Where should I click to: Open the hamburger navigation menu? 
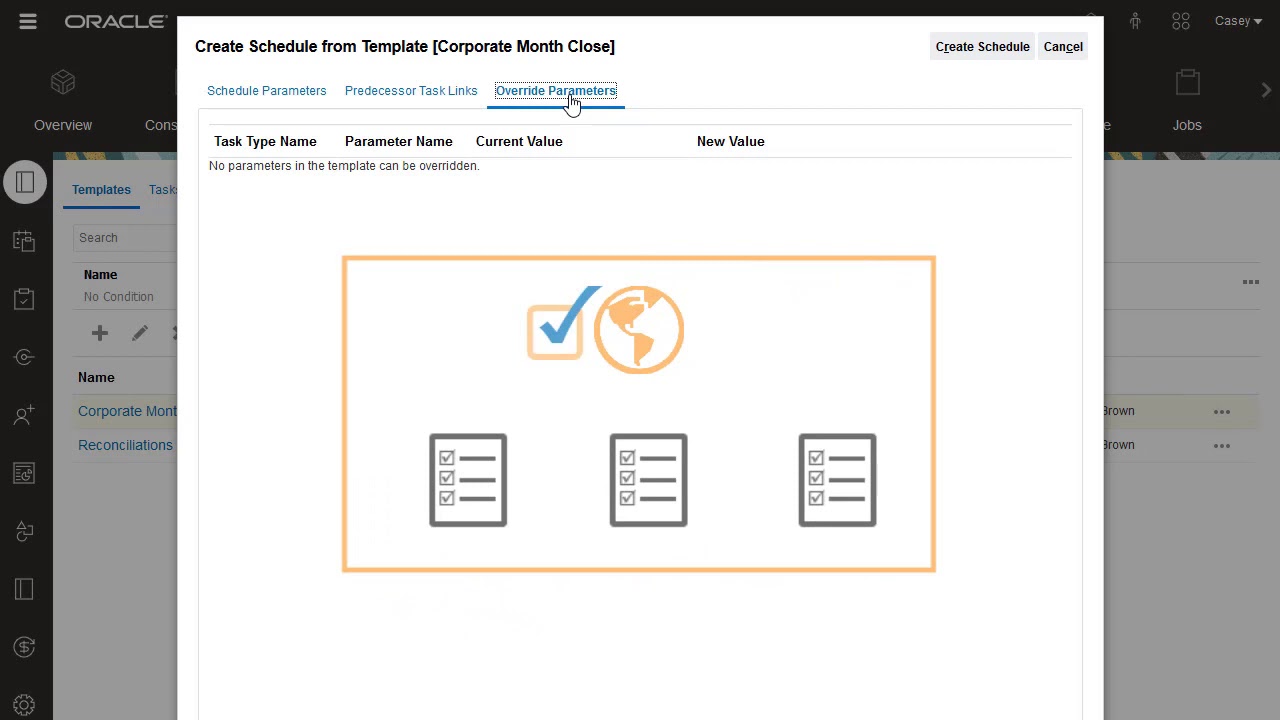point(28,21)
